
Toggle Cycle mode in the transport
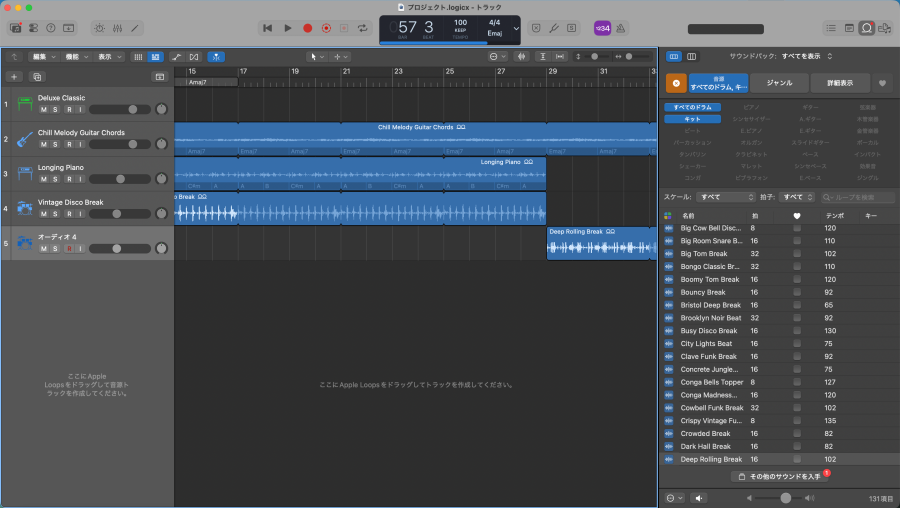click(x=365, y=28)
